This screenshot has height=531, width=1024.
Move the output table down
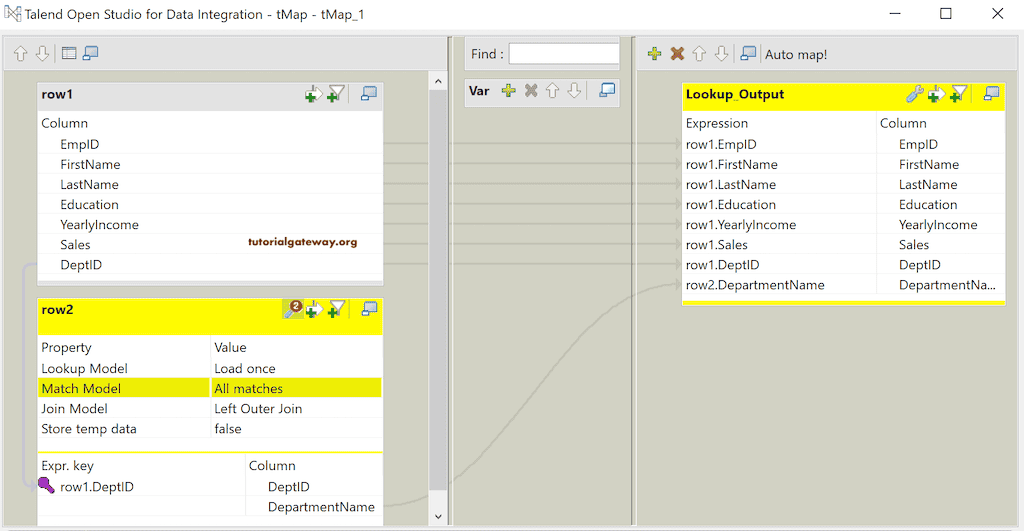point(721,54)
